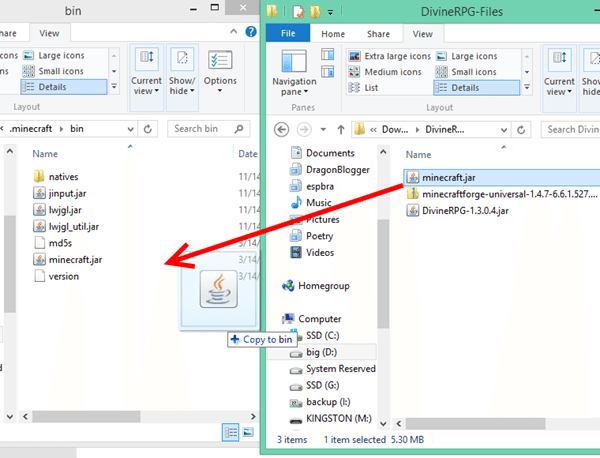Open Home tab in DivineRPG-Files
The width and height of the screenshot is (600, 458).
(x=333, y=34)
